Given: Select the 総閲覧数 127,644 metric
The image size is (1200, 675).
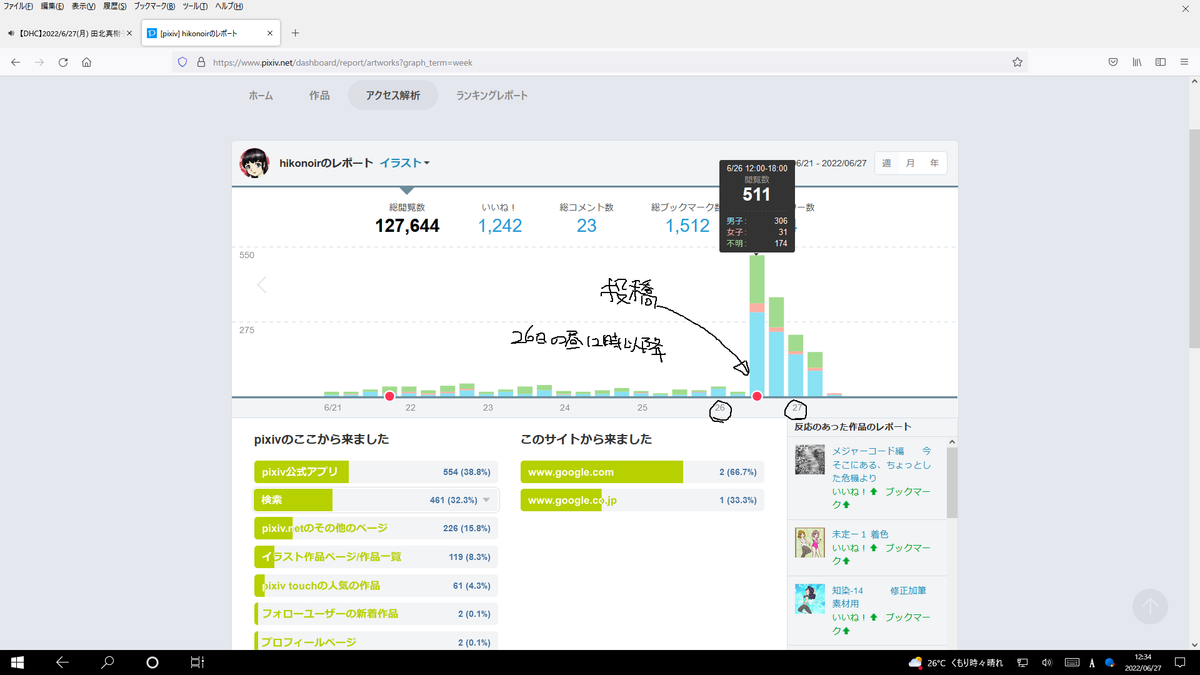Looking at the screenshot, I should coord(407,218).
